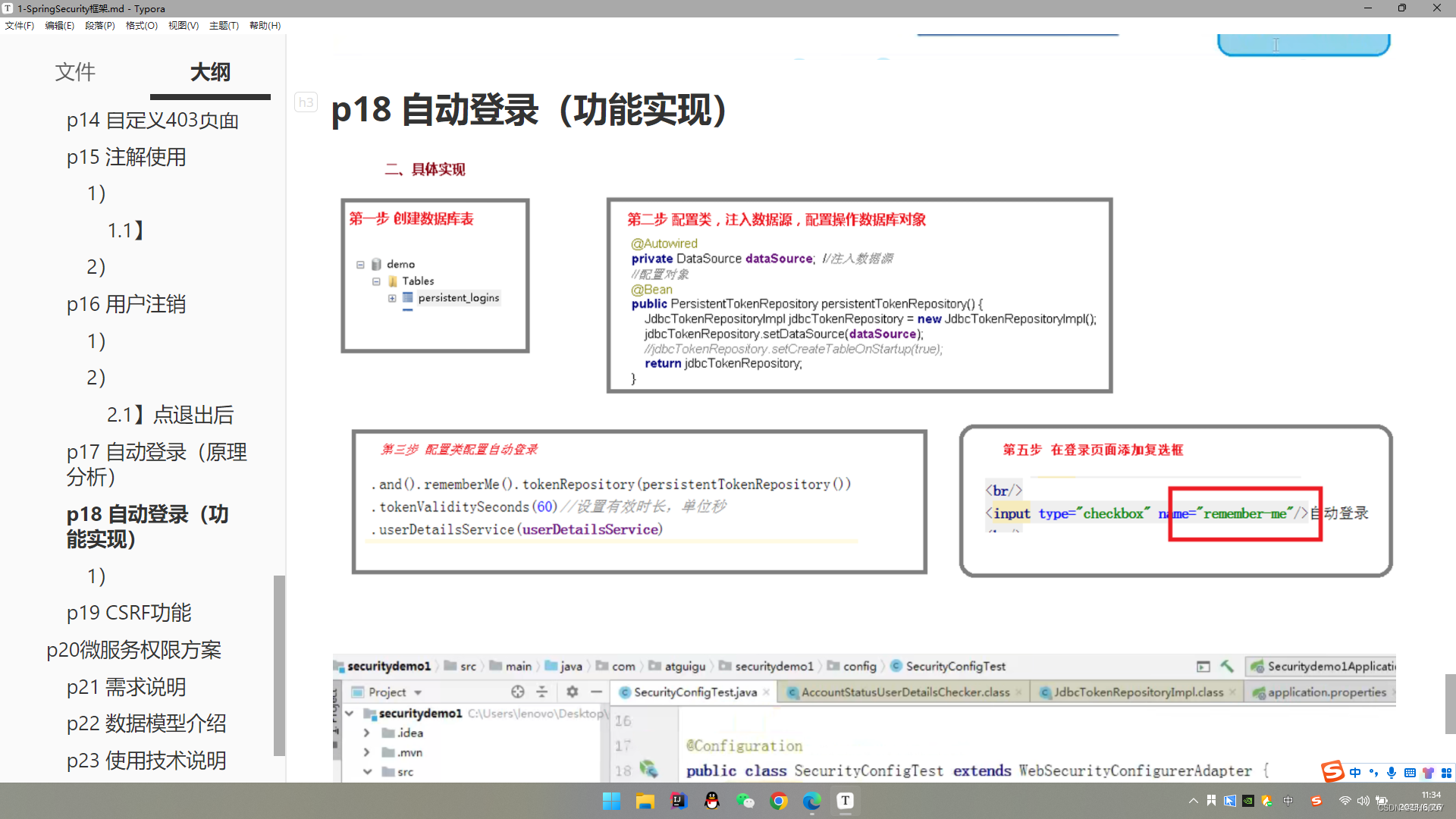The image size is (1456, 819).
Task: Switch to the 文件 sidebar tab
Action: (x=75, y=72)
